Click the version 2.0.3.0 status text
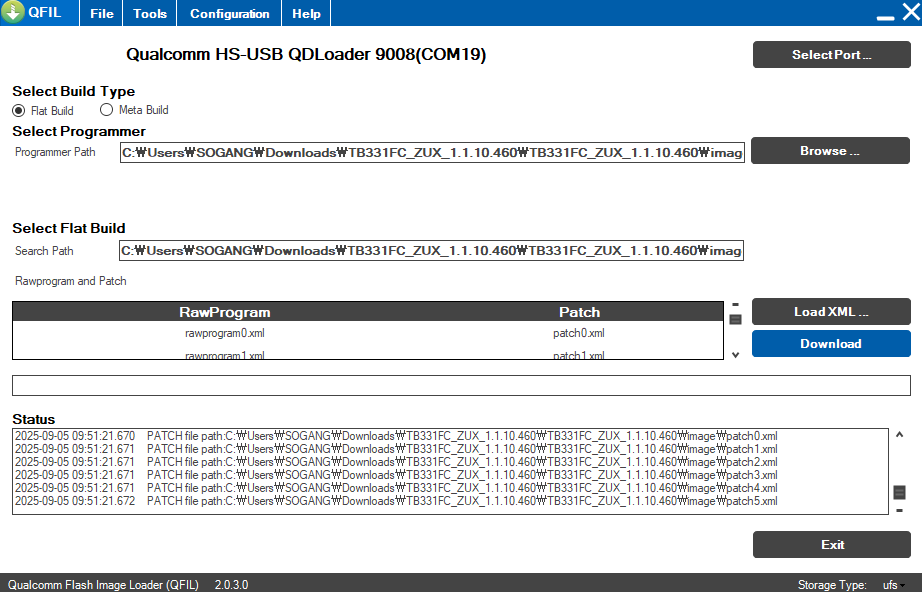The image size is (922, 592). (x=231, y=585)
